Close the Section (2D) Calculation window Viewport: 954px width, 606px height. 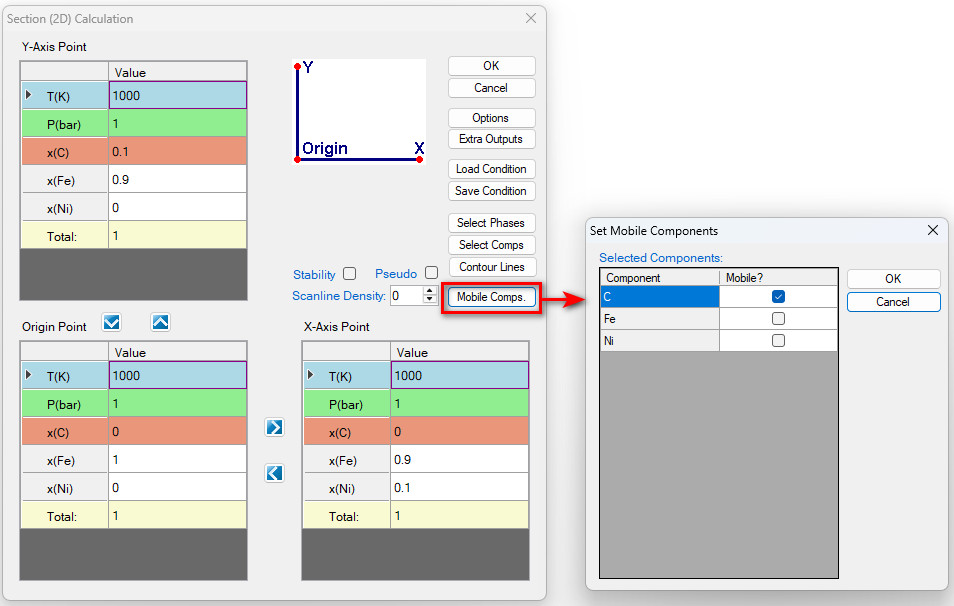[531, 18]
